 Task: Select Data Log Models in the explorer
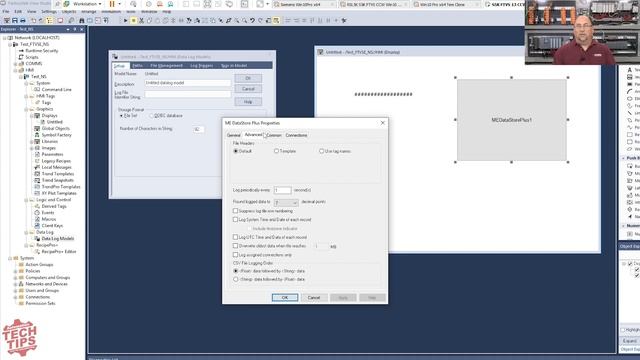point(58,238)
